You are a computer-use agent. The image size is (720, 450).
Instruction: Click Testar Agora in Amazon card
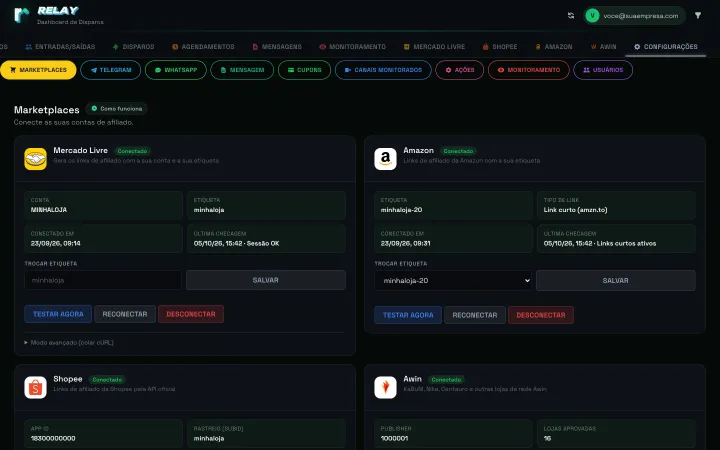click(x=408, y=315)
